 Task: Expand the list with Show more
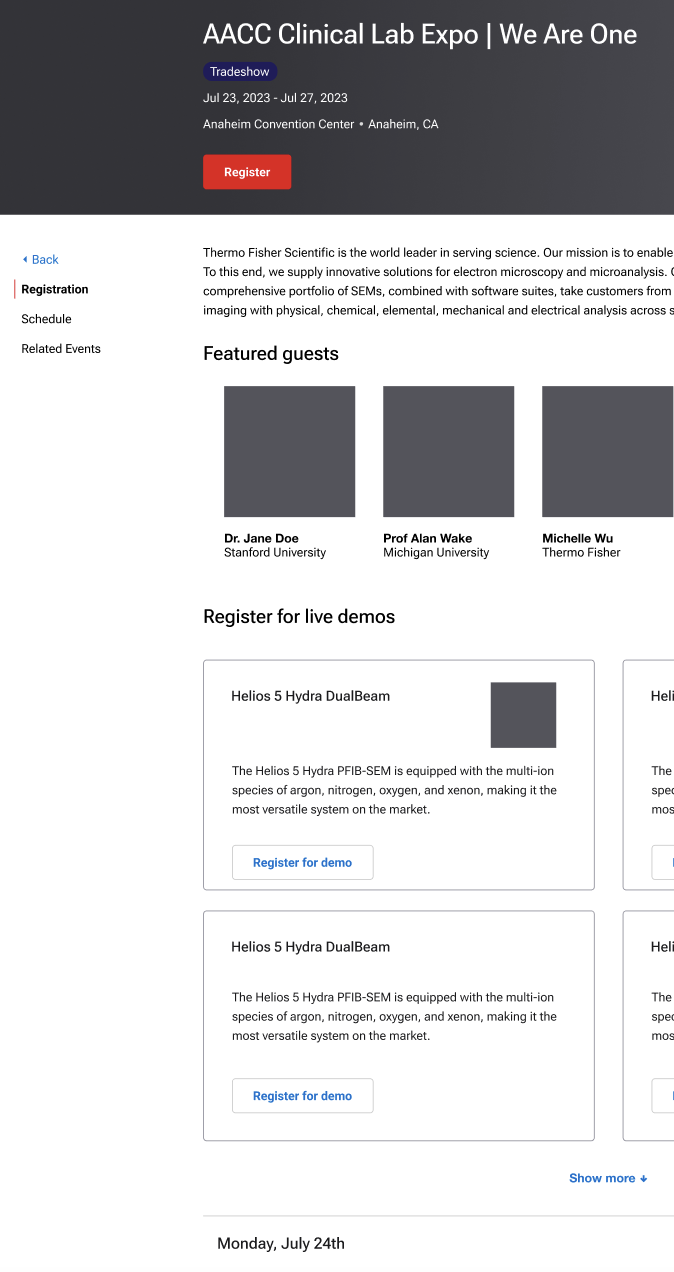pyautogui.click(x=608, y=1178)
